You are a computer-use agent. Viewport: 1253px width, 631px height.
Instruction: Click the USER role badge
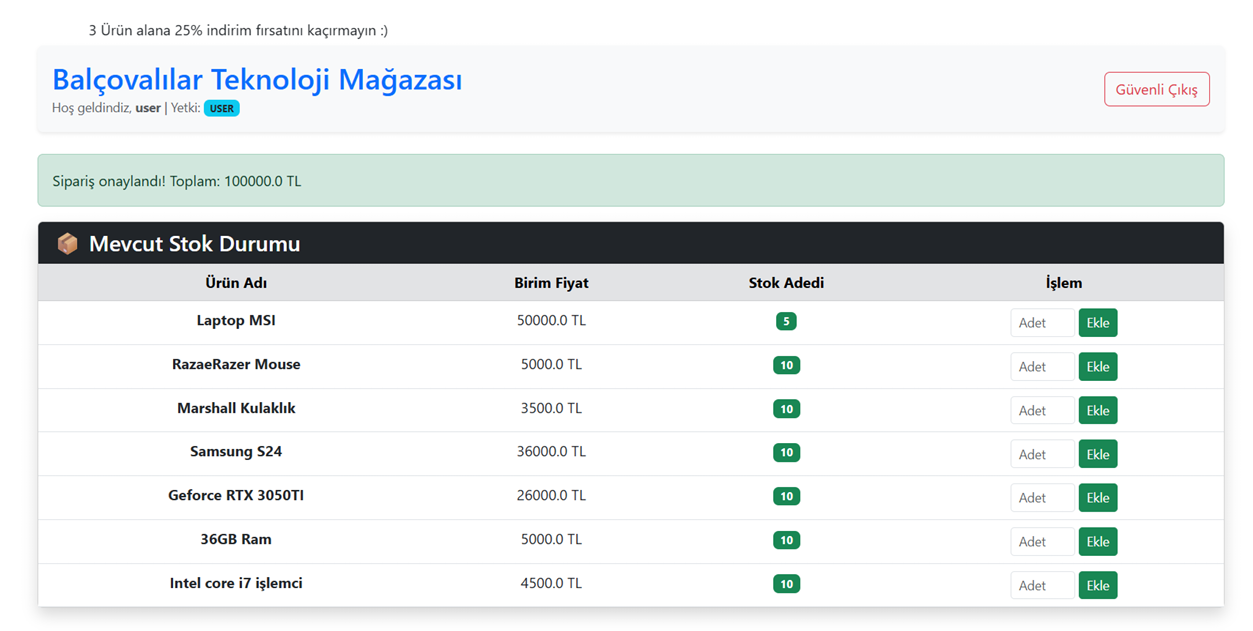click(221, 108)
